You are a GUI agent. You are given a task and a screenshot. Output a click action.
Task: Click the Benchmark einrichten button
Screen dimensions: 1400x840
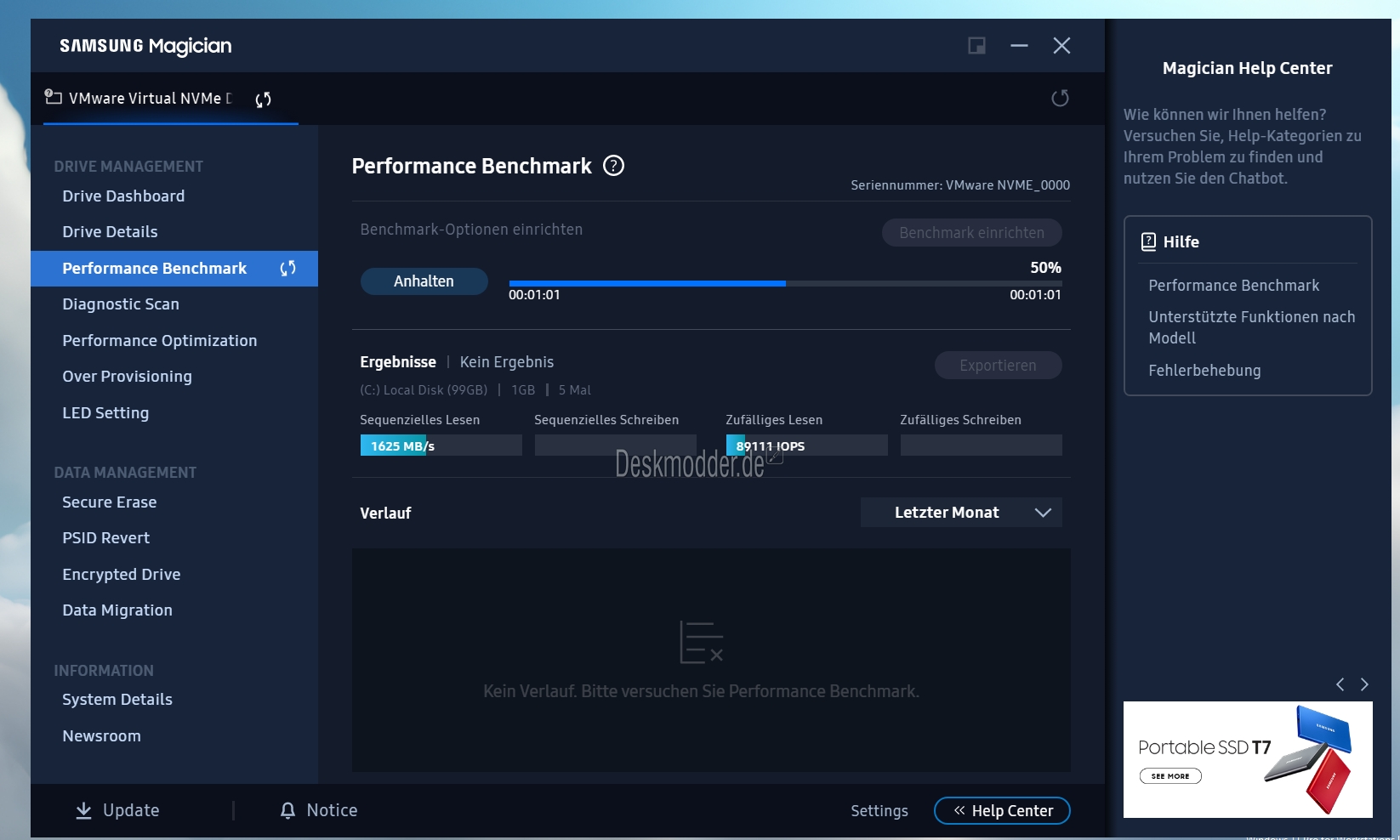(971, 233)
